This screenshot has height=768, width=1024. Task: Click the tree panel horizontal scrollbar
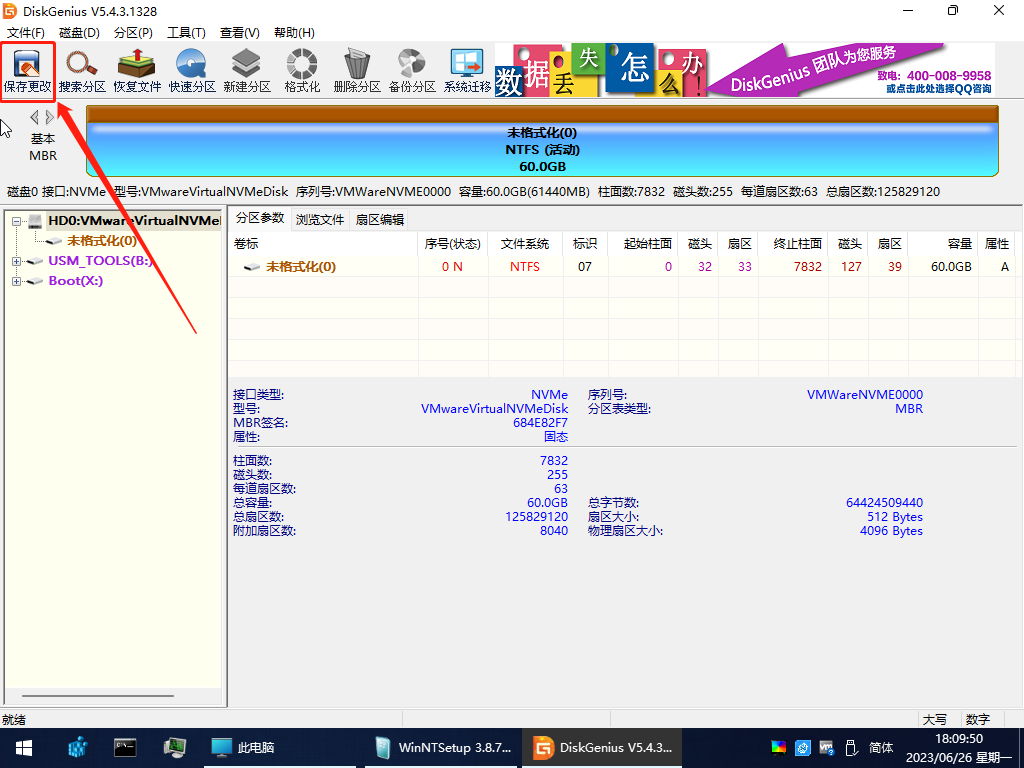coord(98,696)
